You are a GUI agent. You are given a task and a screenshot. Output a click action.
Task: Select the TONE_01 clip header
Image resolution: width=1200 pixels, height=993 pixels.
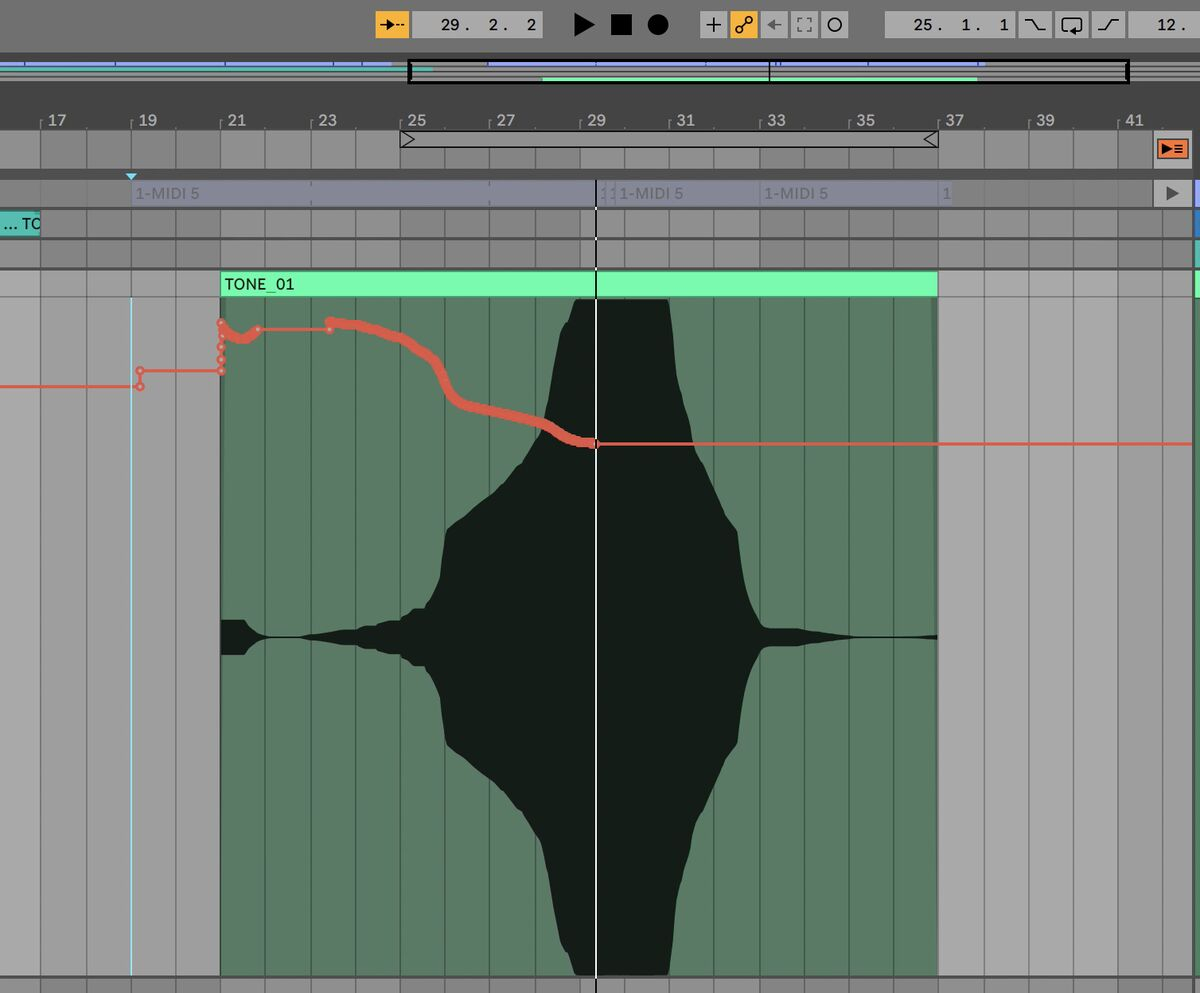(578, 284)
